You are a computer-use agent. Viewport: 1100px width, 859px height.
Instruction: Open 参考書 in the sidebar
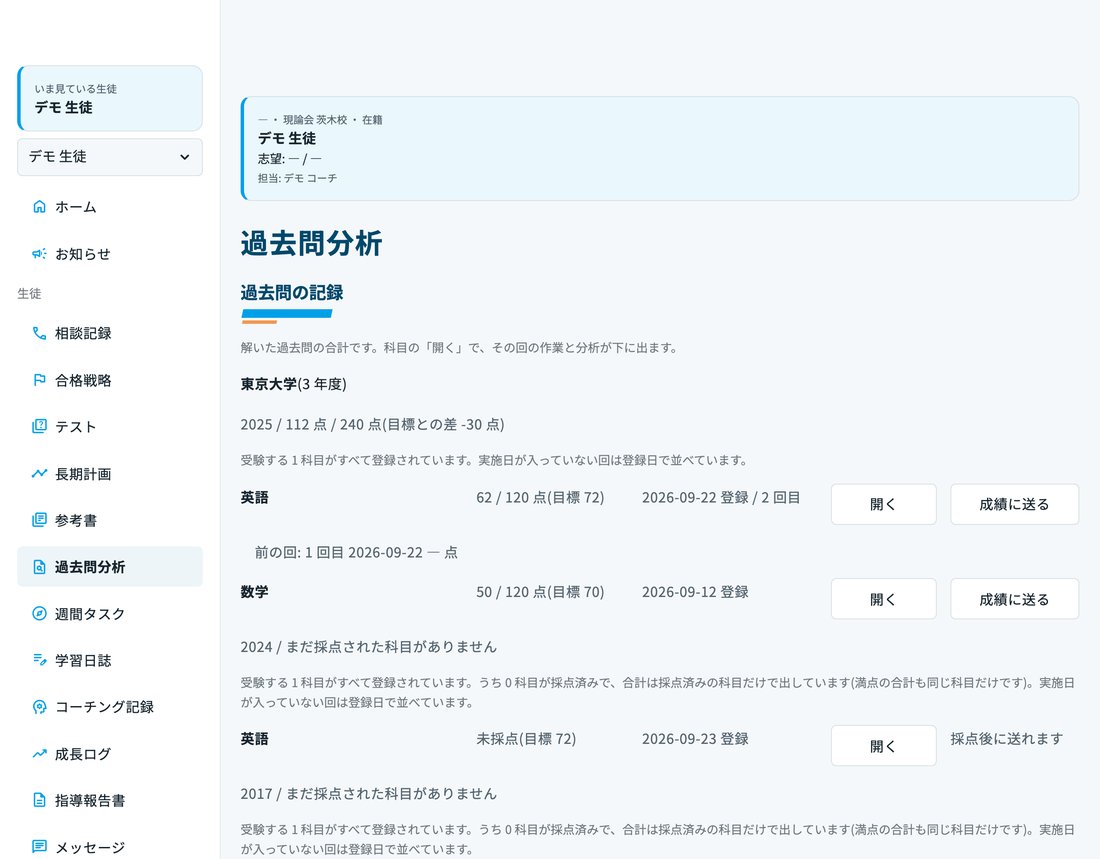pyautogui.click(x=110, y=520)
